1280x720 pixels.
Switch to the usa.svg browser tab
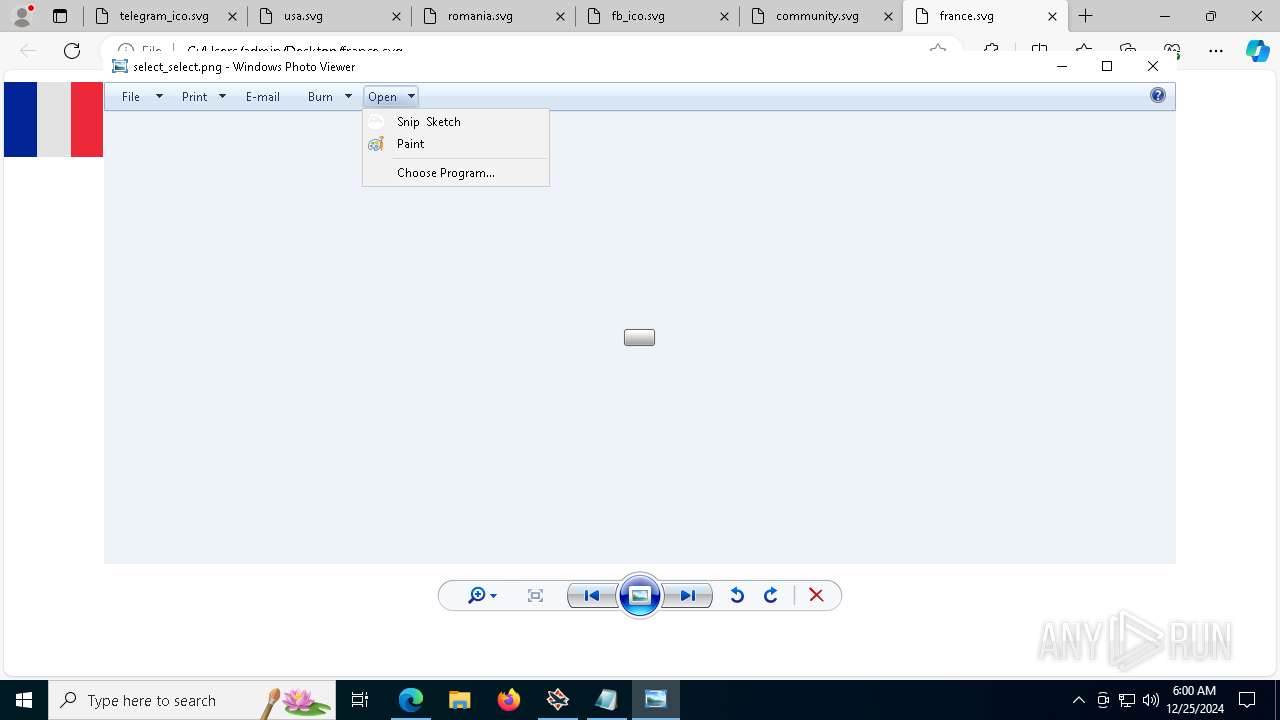[330, 16]
